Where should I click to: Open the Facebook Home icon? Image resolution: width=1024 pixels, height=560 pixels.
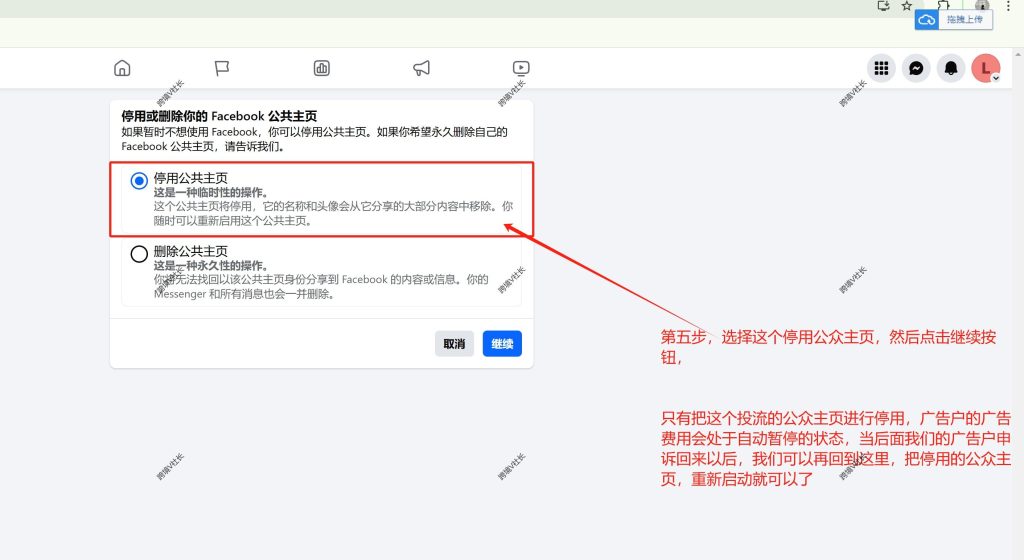122,68
